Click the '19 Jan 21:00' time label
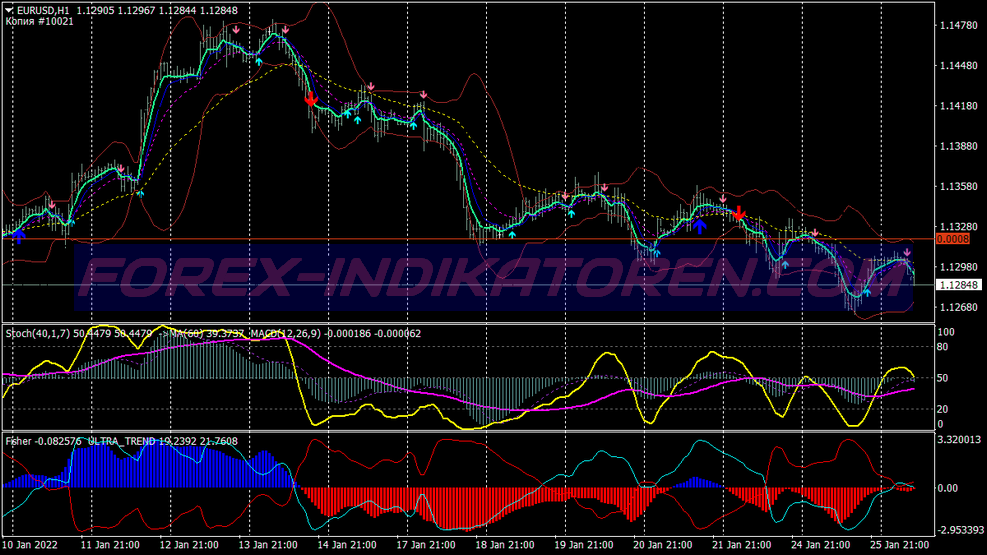The image size is (987, 555). click(584, 545)
